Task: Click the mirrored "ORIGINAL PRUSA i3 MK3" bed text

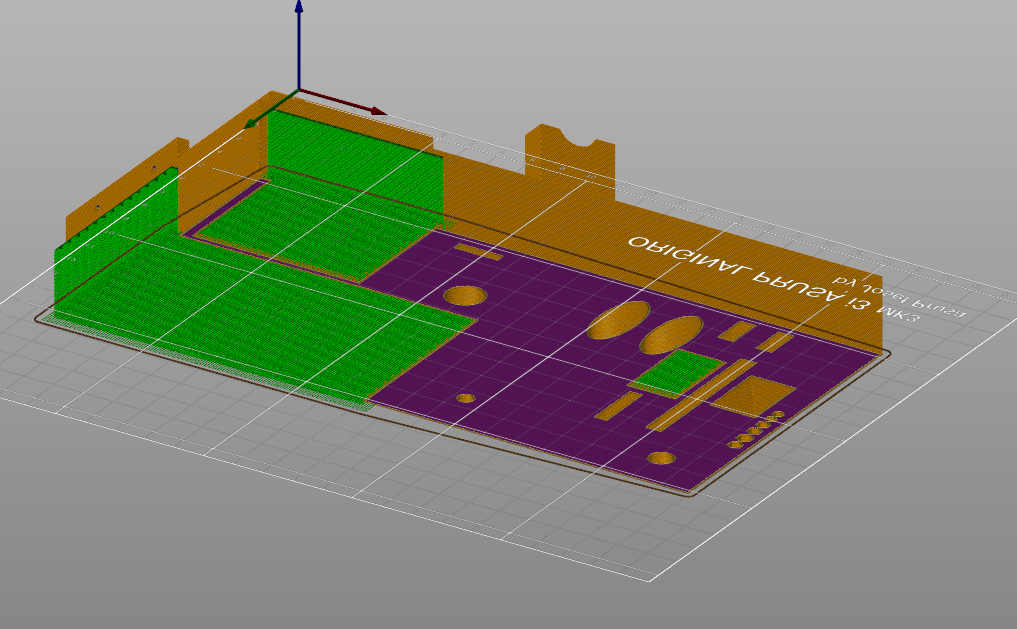Action: click(773, 281)
